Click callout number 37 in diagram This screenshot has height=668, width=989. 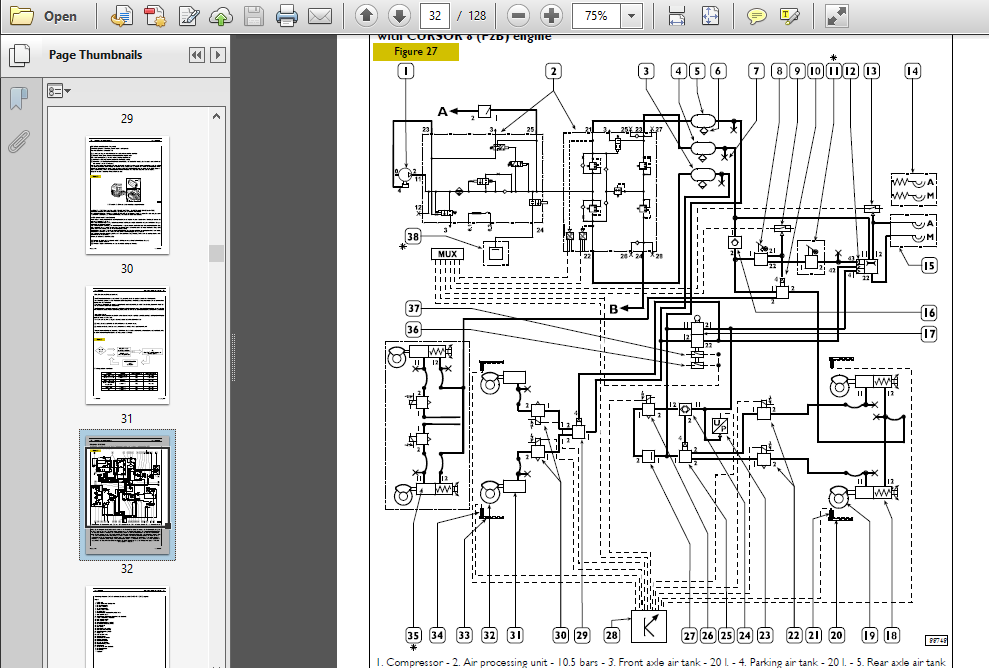pyautogui.click(x=413, y=308)
